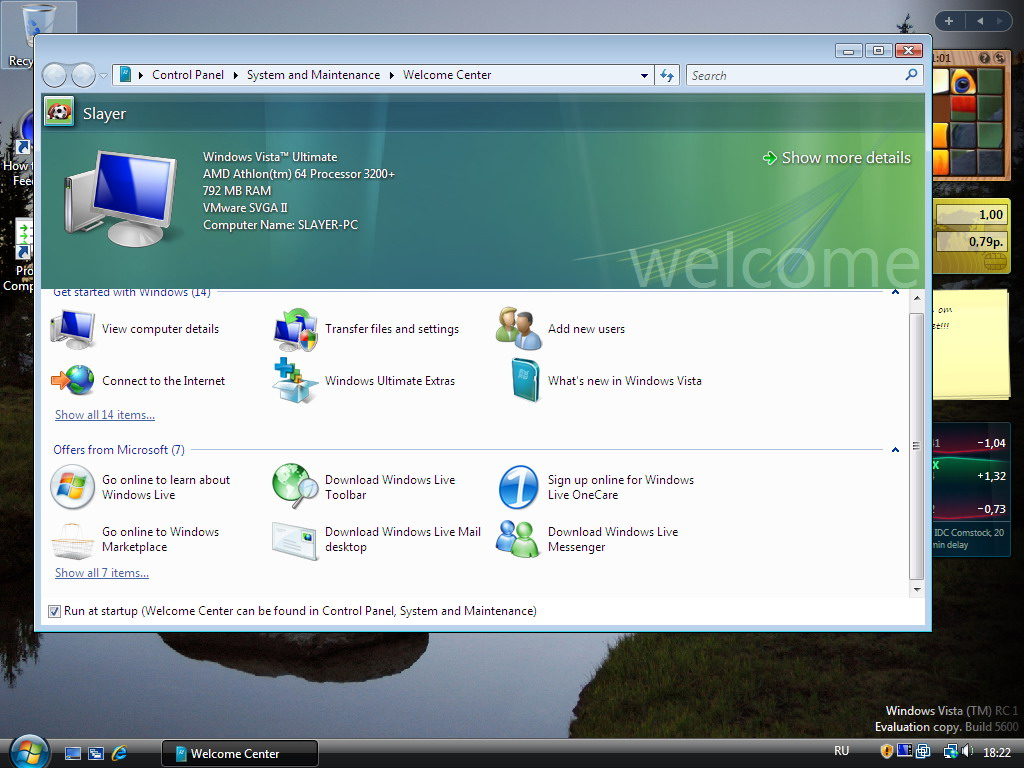Click Windows Live Mail desktop envelope icon
Screen dimensions: 1024x768
pos(295,541)
